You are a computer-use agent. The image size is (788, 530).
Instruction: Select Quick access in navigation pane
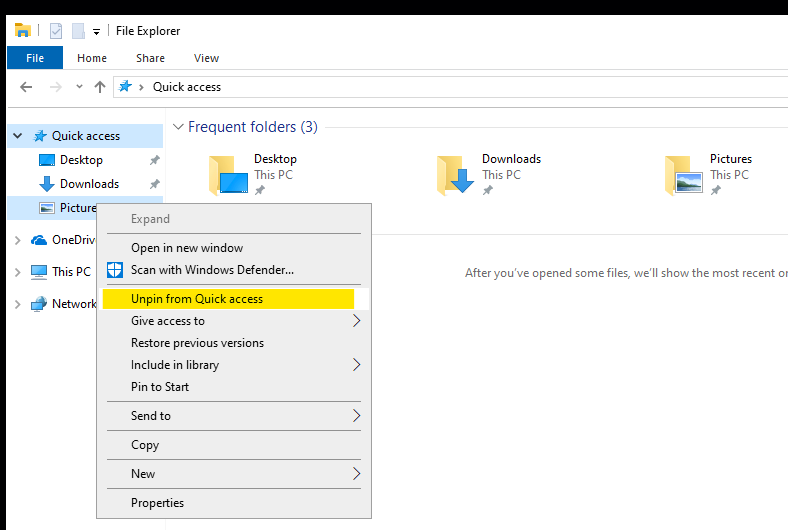[86, 136]
